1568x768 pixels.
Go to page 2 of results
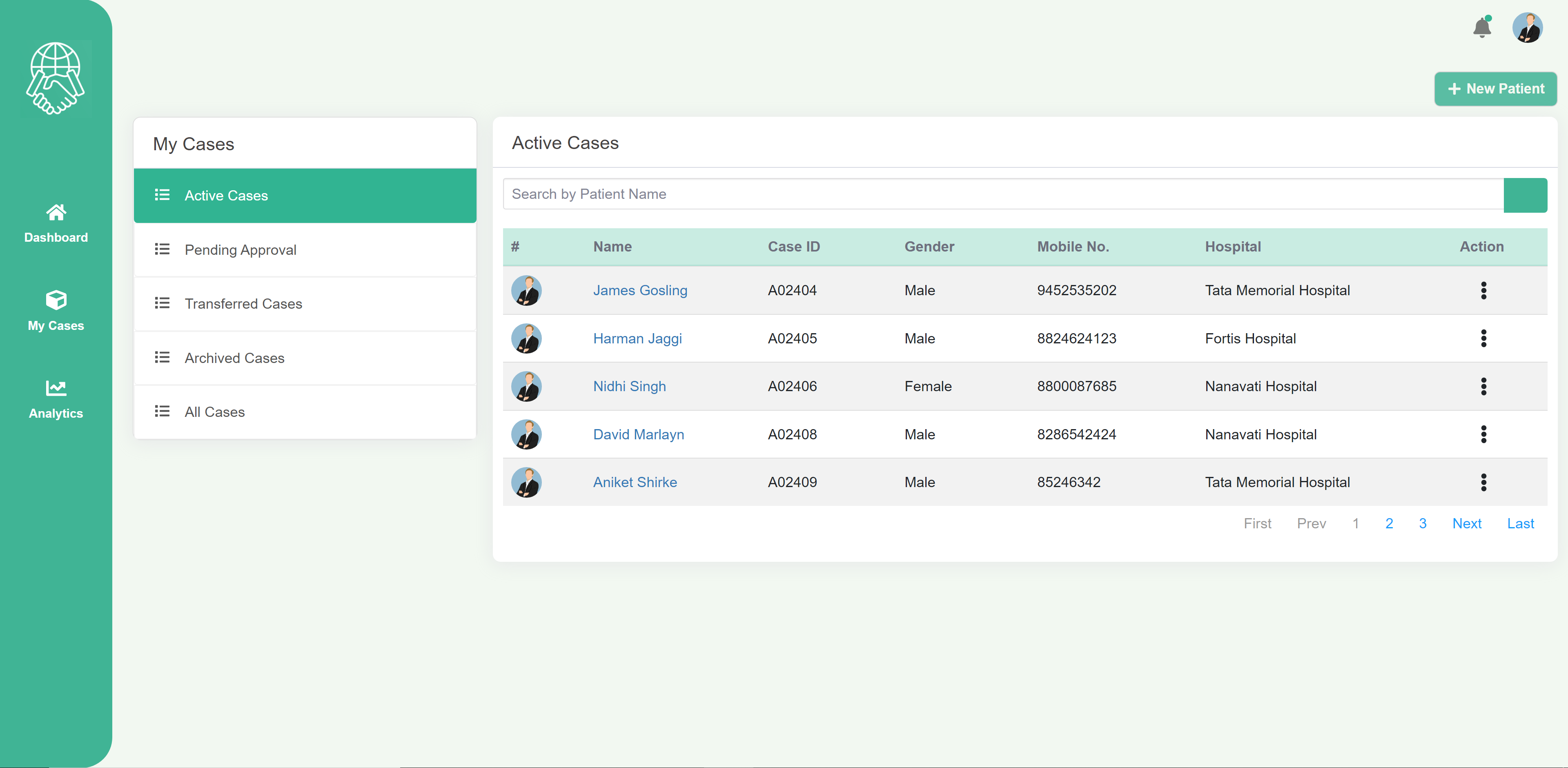pyautogui.click(x=1389, y=523)
